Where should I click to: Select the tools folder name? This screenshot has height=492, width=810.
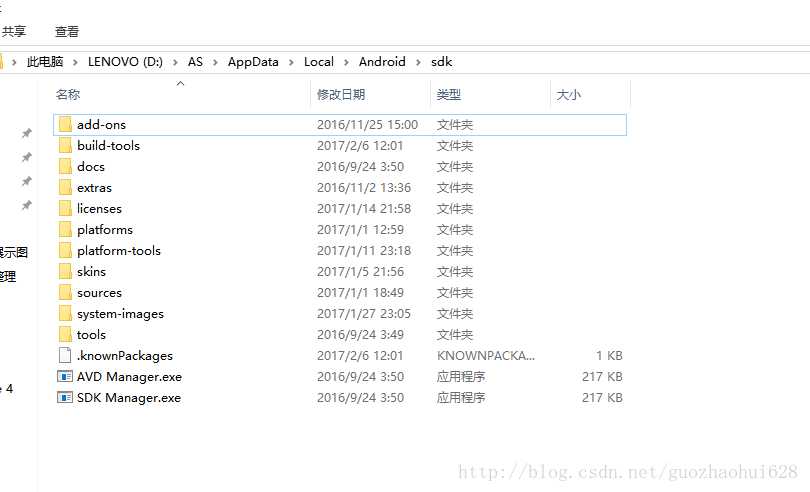(91, 334)
